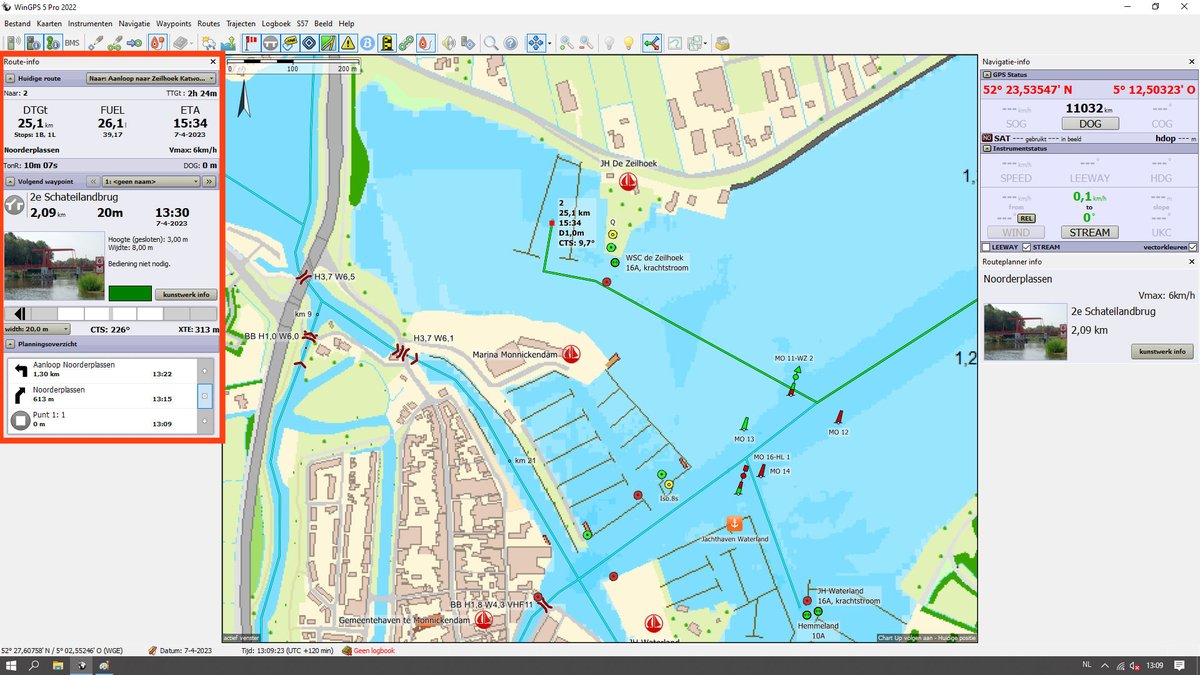Open the 'Naar: Aanloop naar Zeilhoek' route dropdown
The image size is (1200, 675).
152,77
